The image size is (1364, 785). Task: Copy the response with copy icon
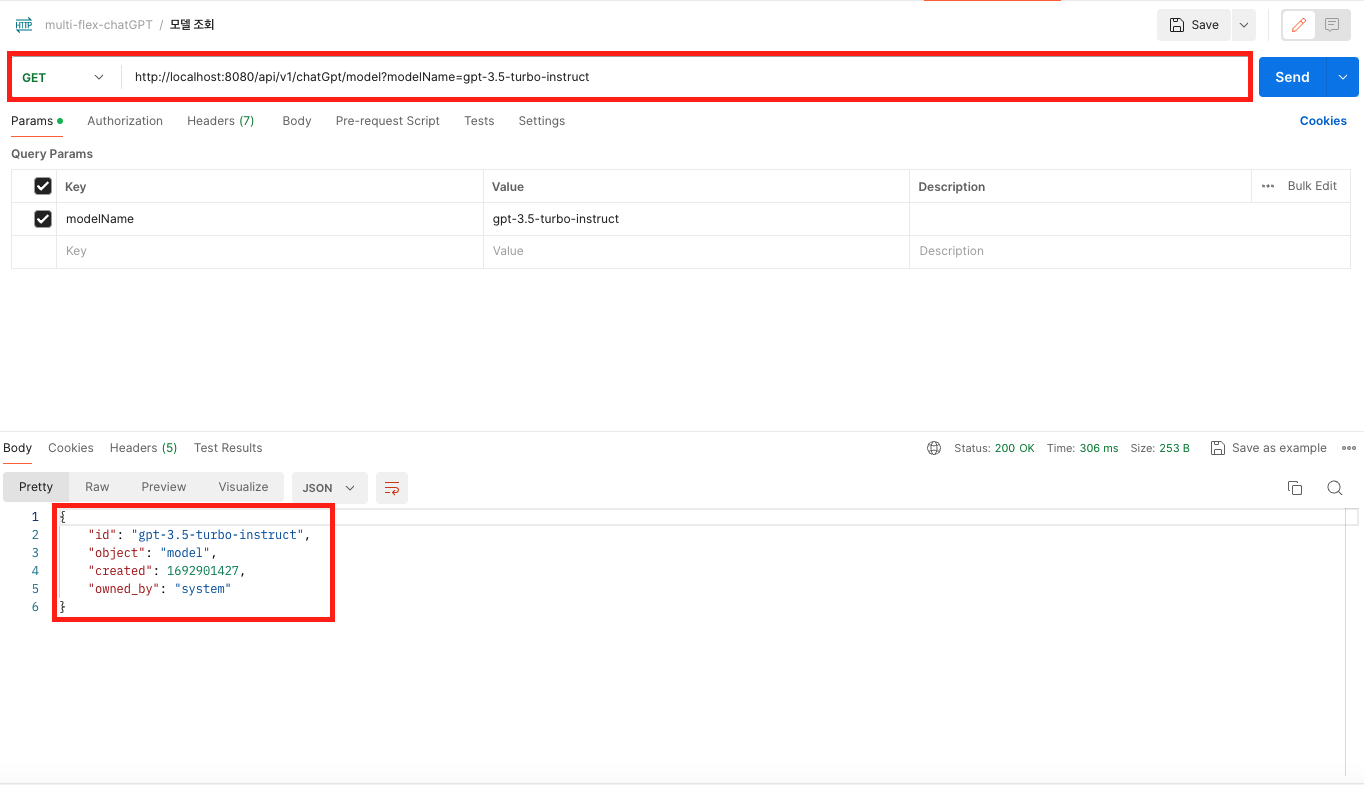(x=1295, y=488)
